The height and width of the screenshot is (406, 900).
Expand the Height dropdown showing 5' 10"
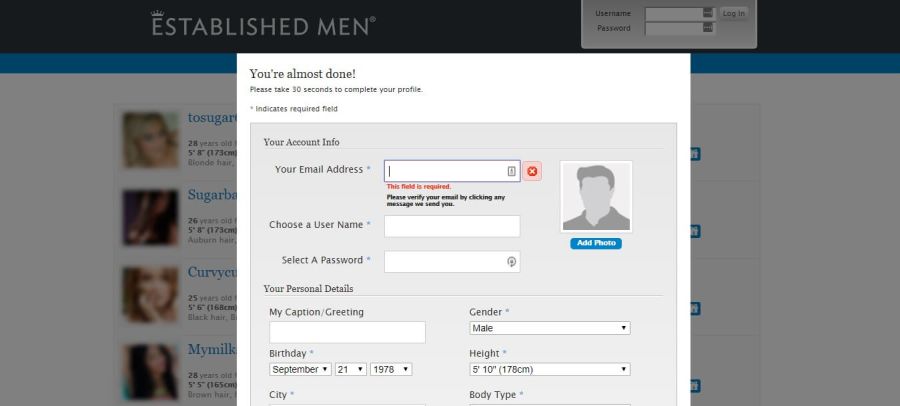[x=549, y=369]
